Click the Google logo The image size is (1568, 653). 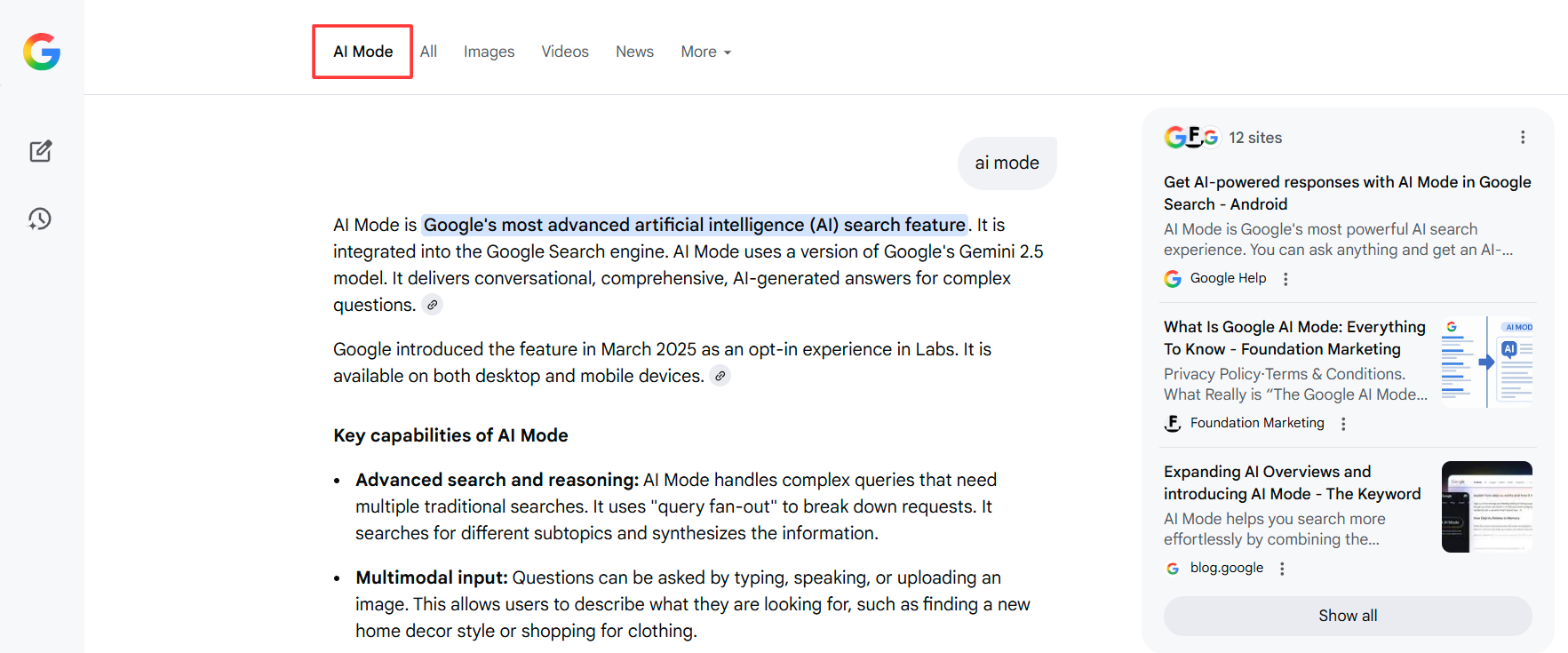point(41,52)
